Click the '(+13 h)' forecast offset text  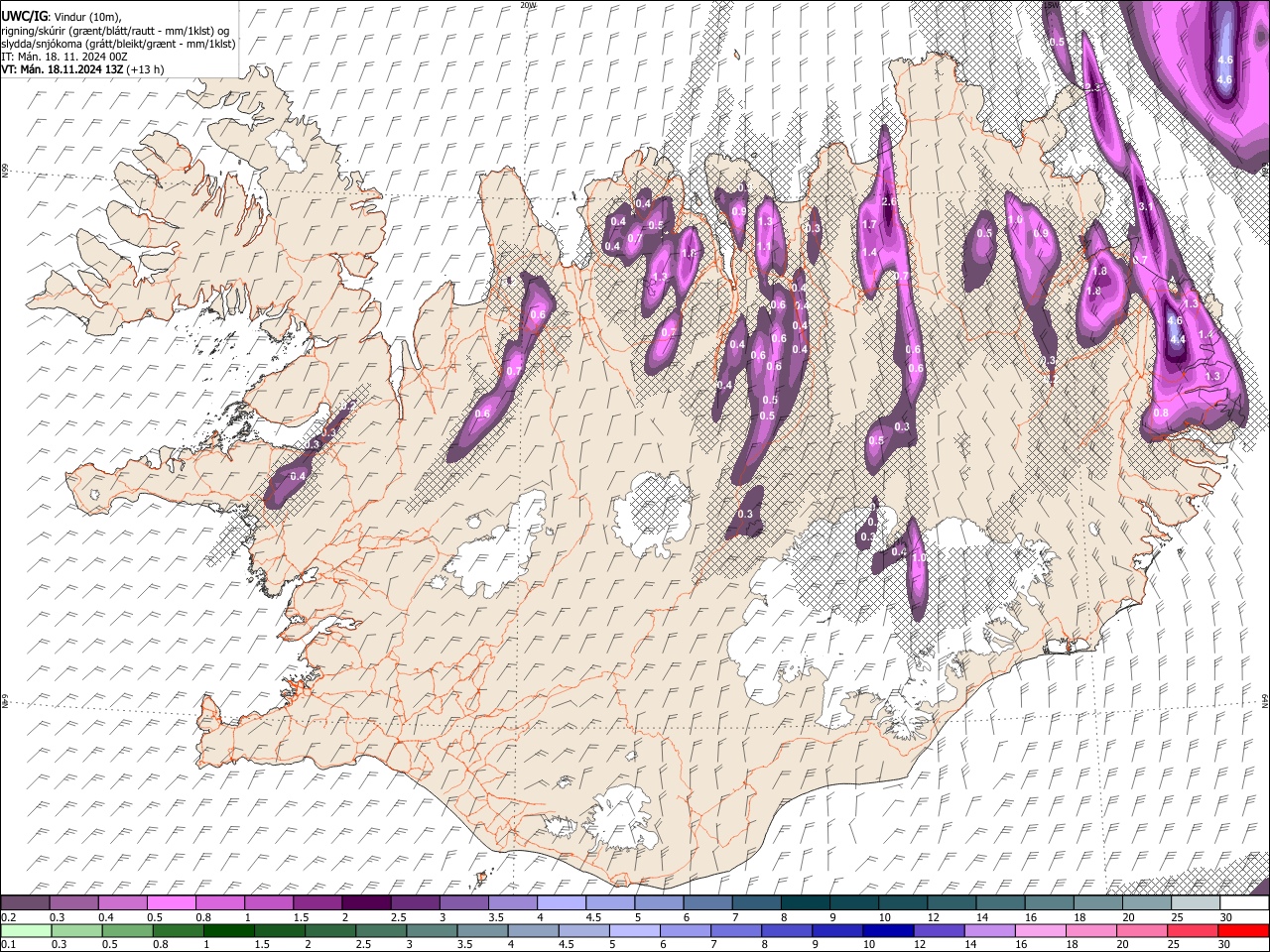click(145, 69)
